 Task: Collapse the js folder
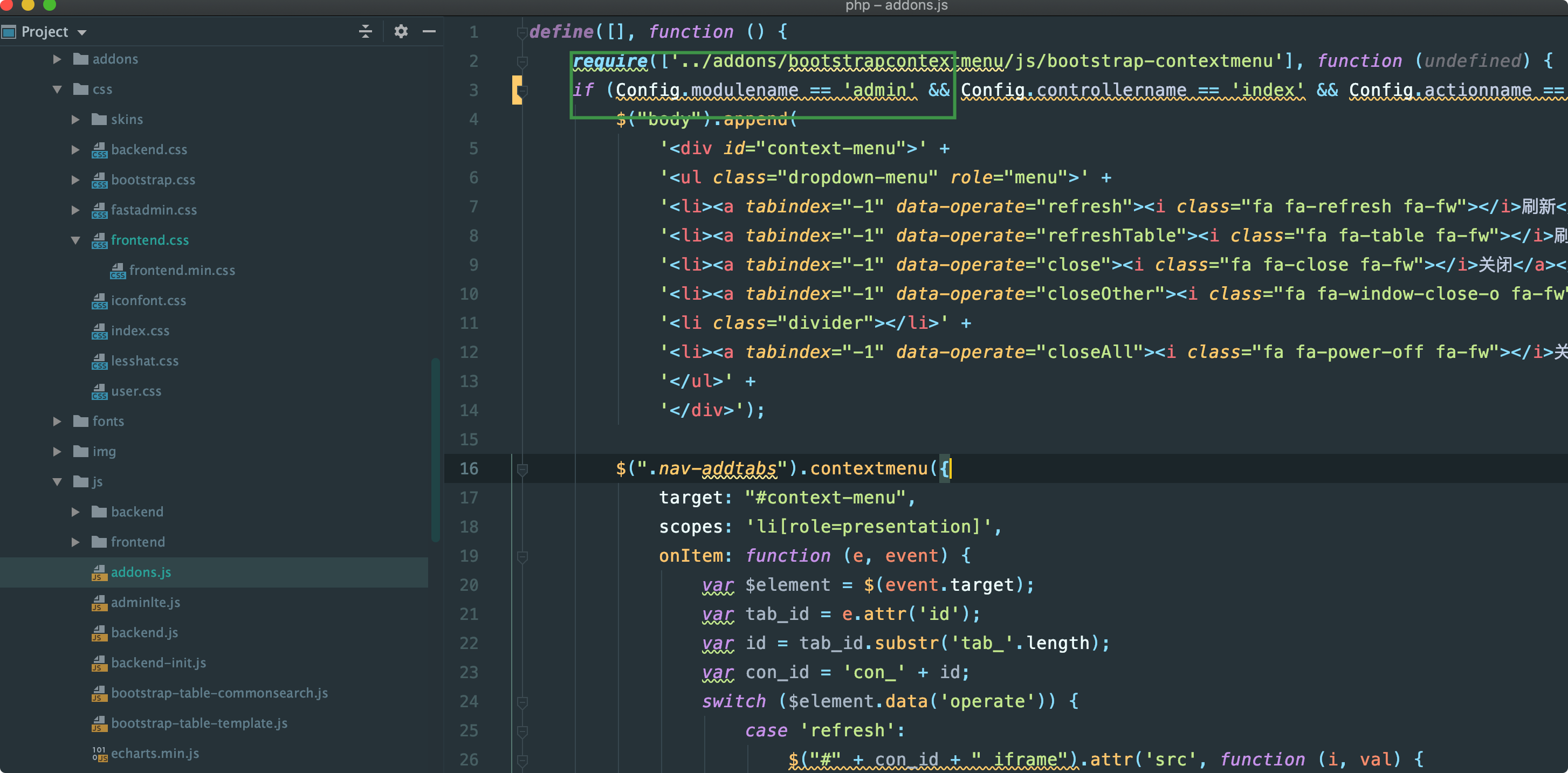click(x=57, y=481)
